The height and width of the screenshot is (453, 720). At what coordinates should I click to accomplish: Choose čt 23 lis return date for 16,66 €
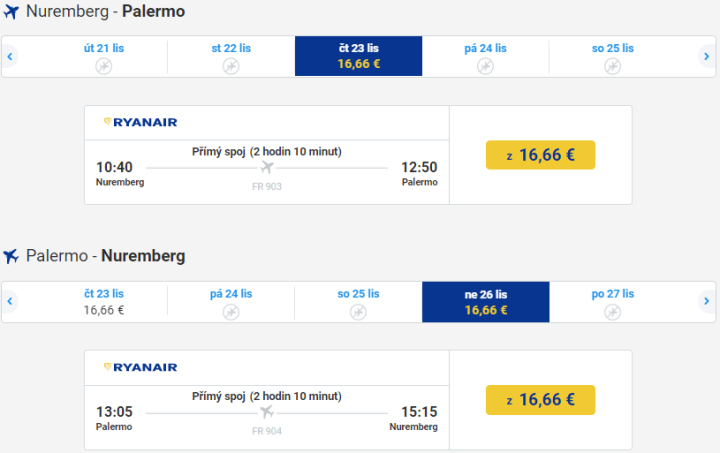[104, 301]
